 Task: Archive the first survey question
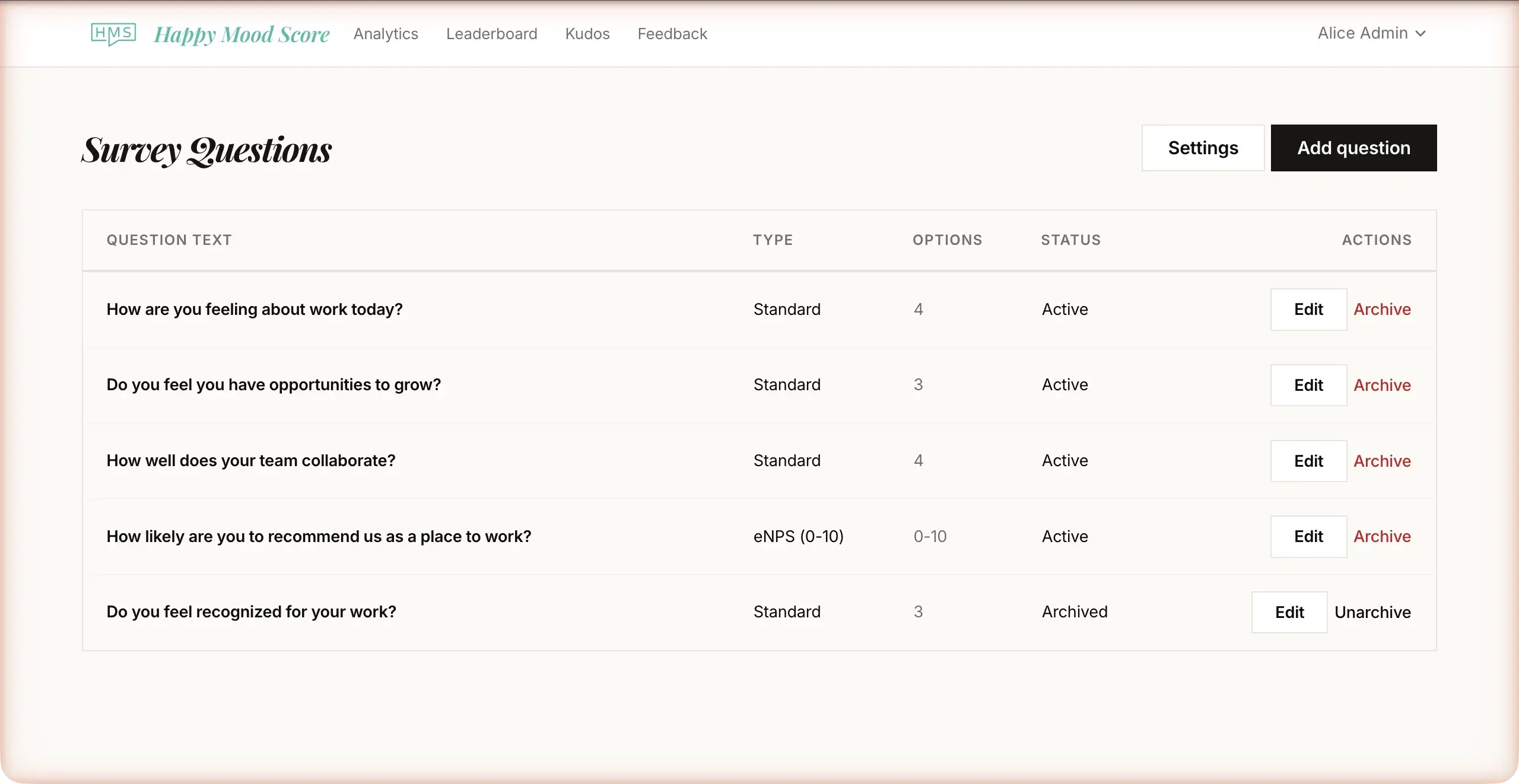coord(1383,309)
